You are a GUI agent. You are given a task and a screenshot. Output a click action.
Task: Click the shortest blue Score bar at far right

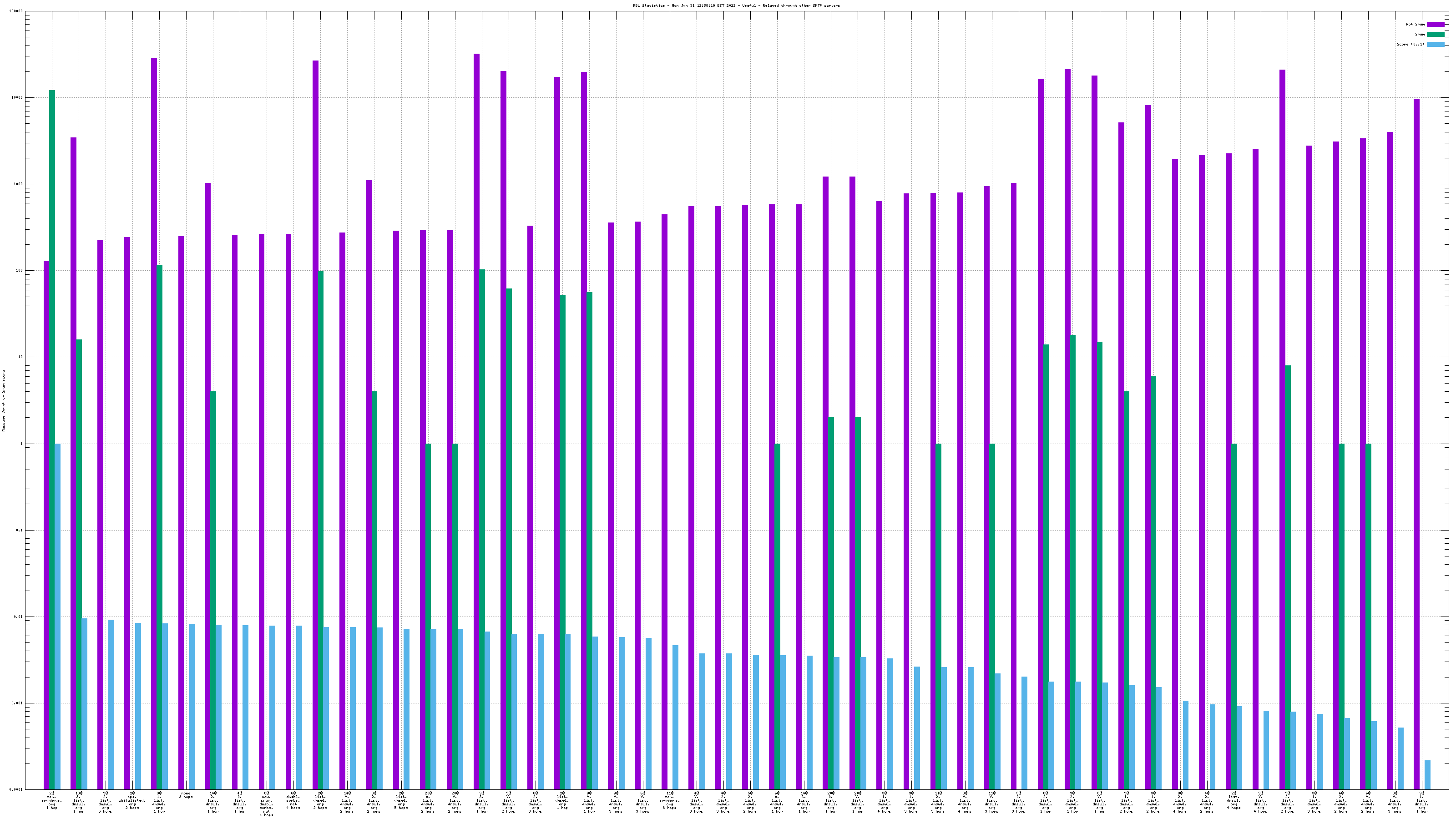(x=1427, y=775)
